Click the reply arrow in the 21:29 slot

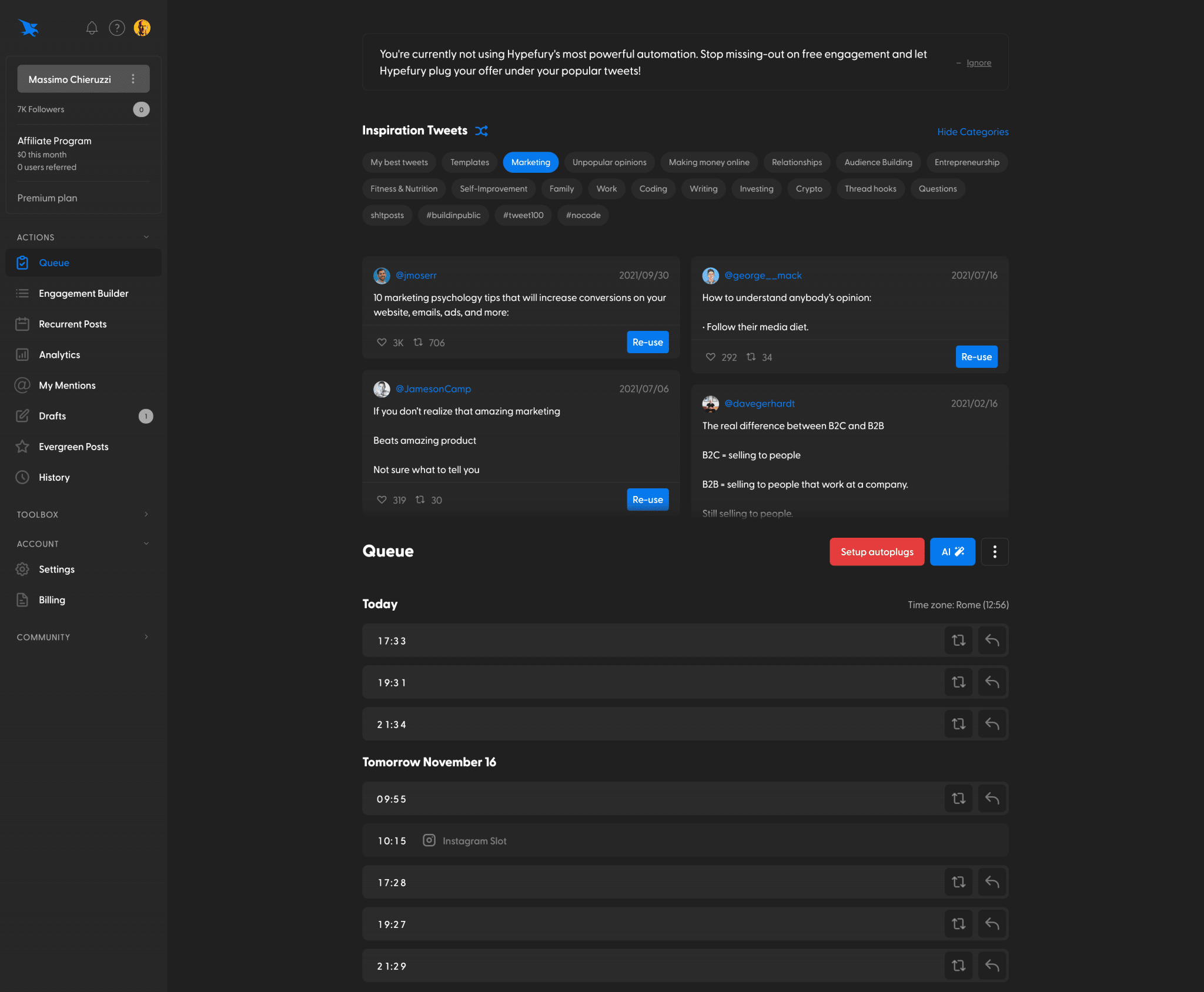click(992, 966)
